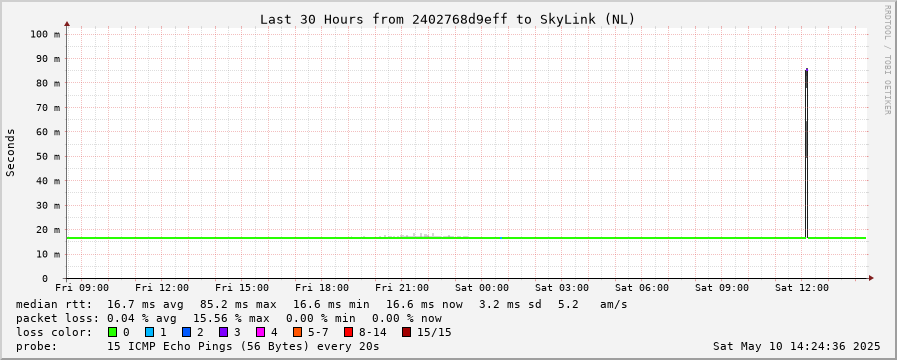This screenshot has width=897, height=360.
Task: Click the red arrow atop the y-axis
Action: (67, 23)
